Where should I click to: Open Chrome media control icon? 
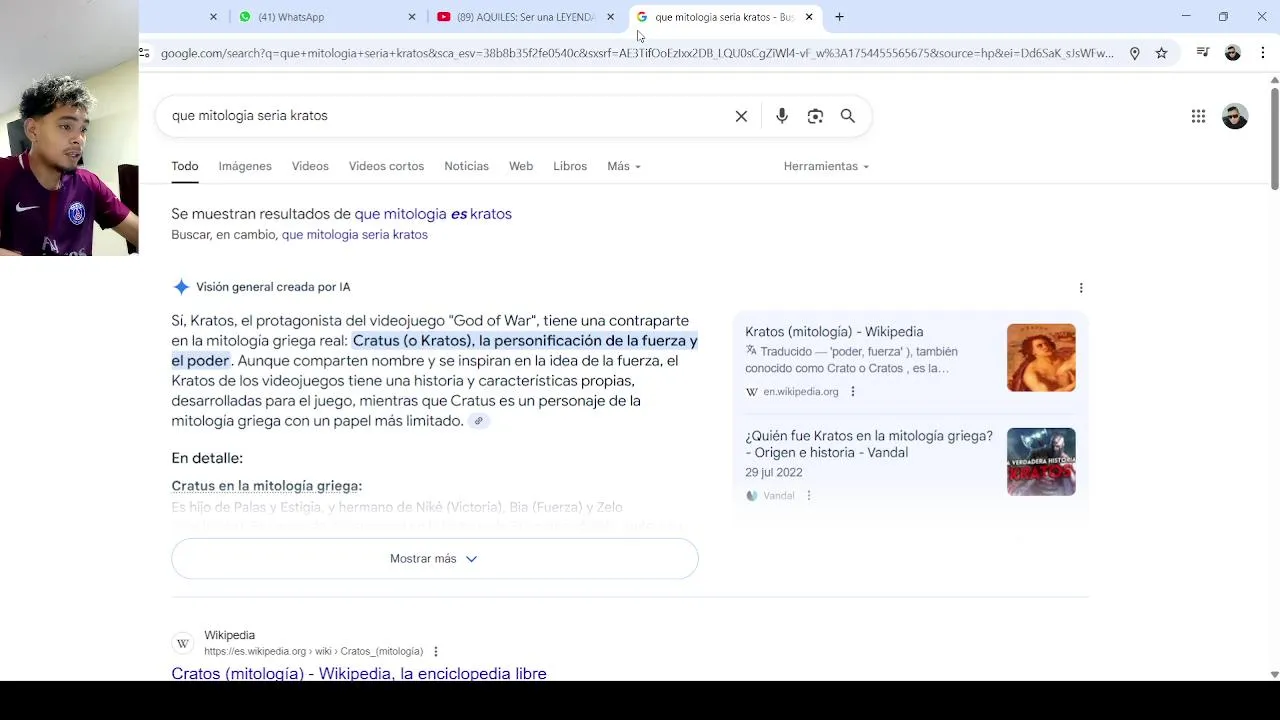tap(1203, 53)
